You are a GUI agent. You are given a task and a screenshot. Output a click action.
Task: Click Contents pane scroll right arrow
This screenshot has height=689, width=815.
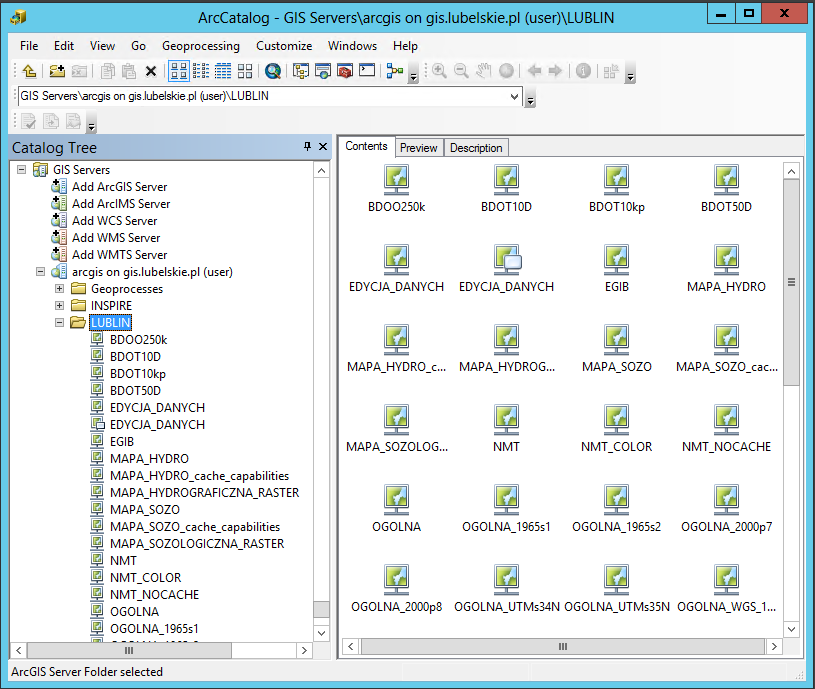(x=774, y=646)
